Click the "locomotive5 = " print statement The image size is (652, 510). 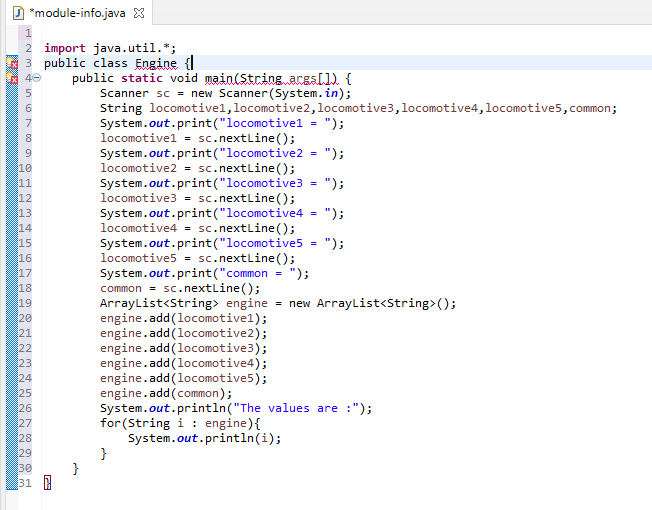222,243
